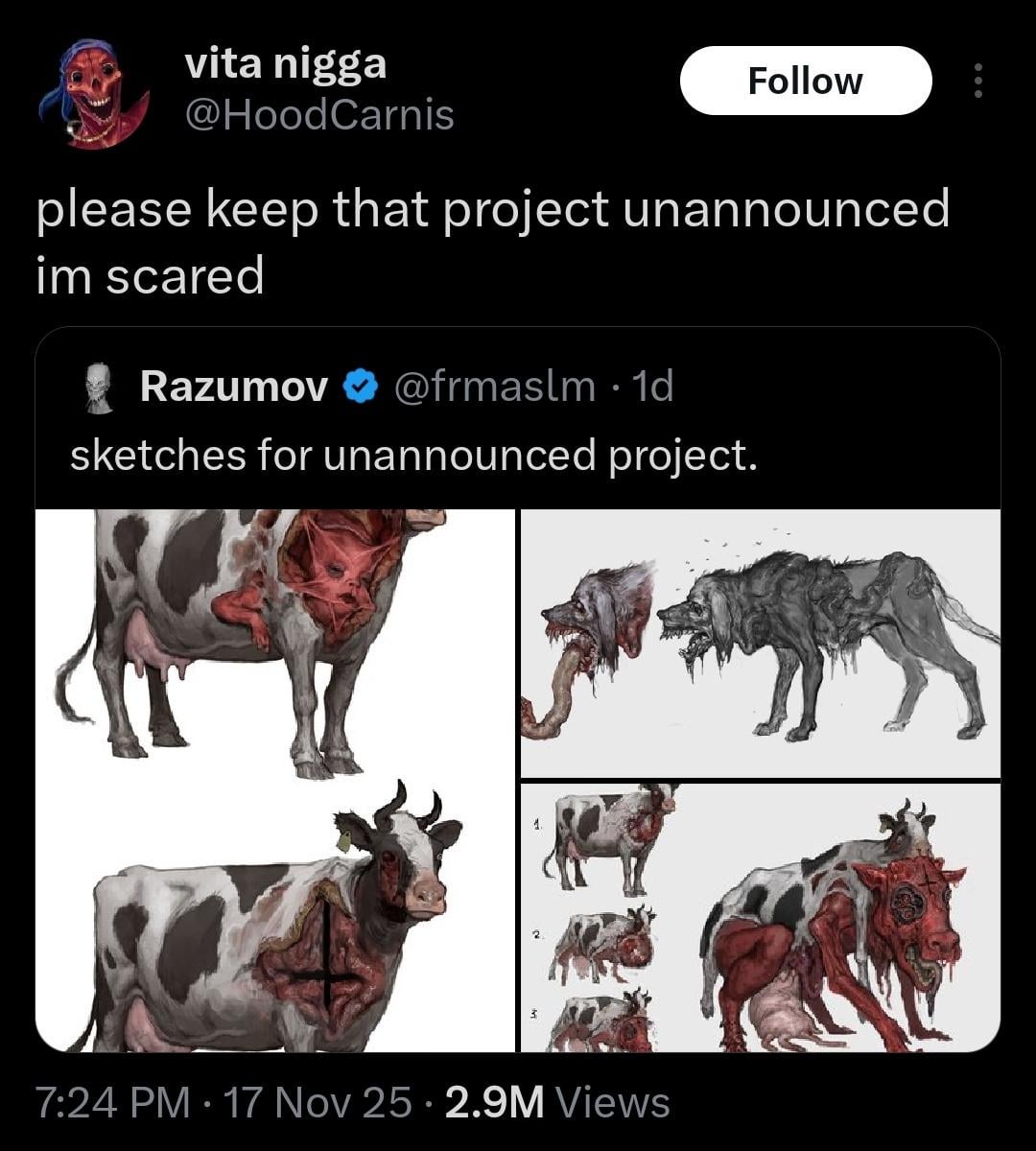Viewport: 1036px width, 1151px height.
Task: Click the 2.9M view count
Action: coord(495,1103)
